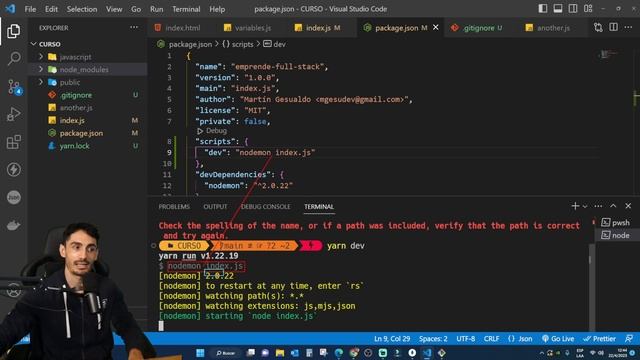Open the Search view in activity bar
The image size is (640, 360).
coord(13,59)
